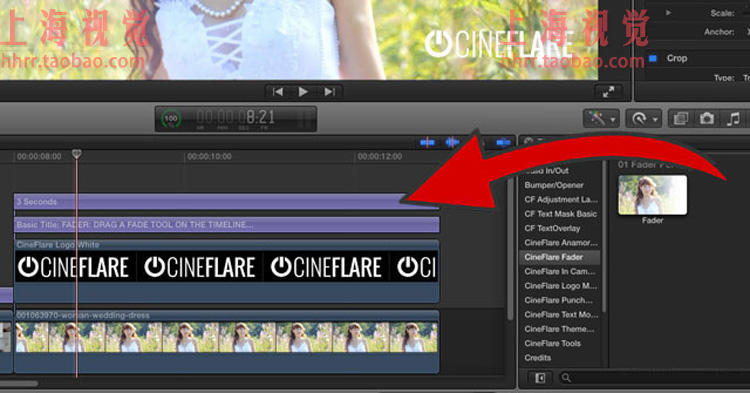Click the Anchor parameter label
This screenshot has height=393, width=750.
[x=719, y=32]
